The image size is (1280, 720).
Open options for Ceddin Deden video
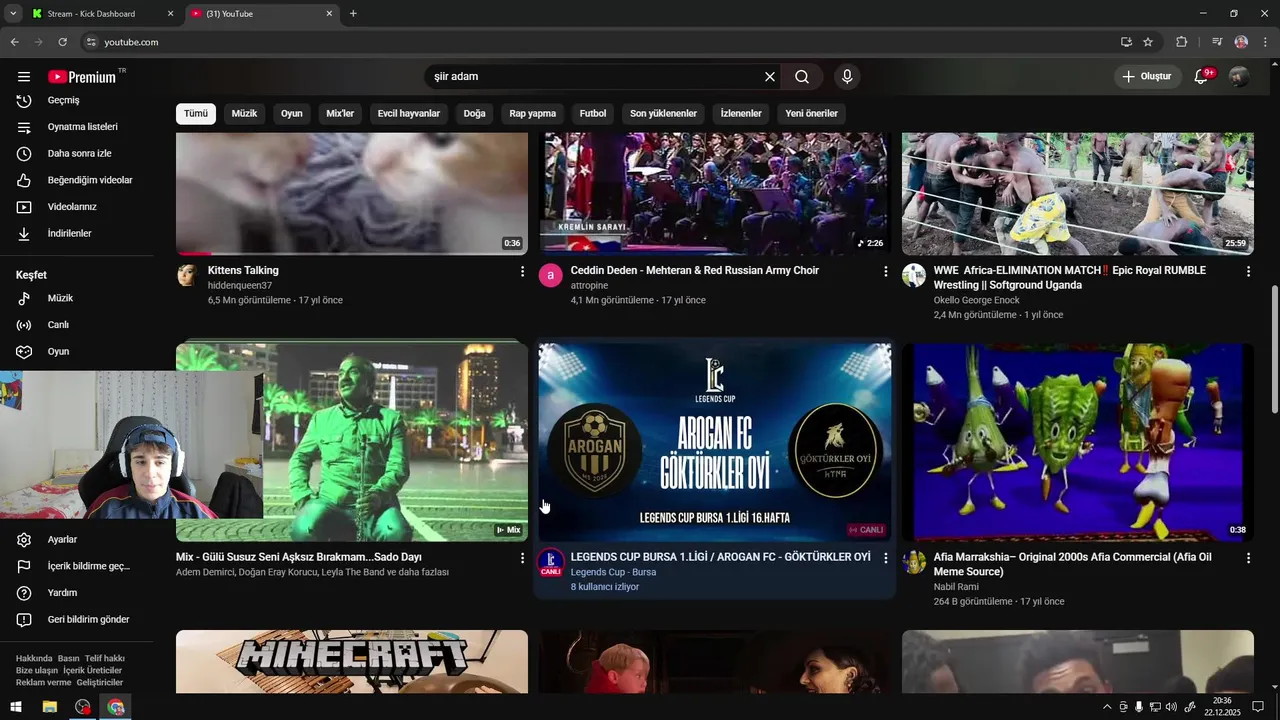click(x=885, y=271)
